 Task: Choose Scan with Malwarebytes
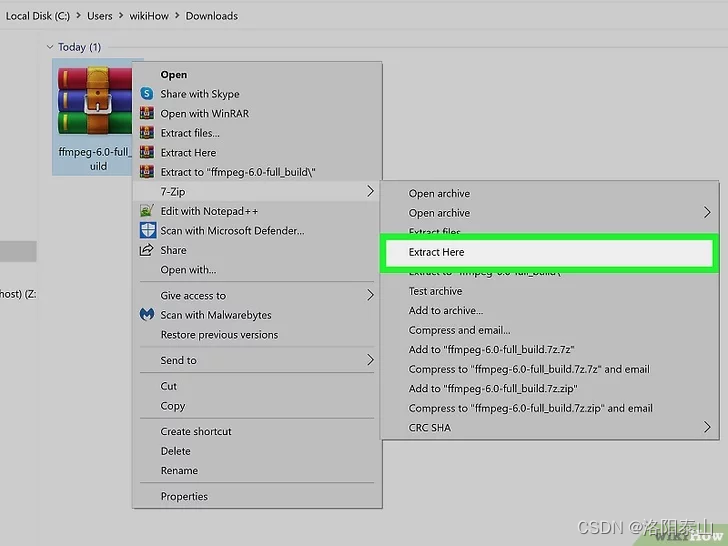click(x=257, y=315)
